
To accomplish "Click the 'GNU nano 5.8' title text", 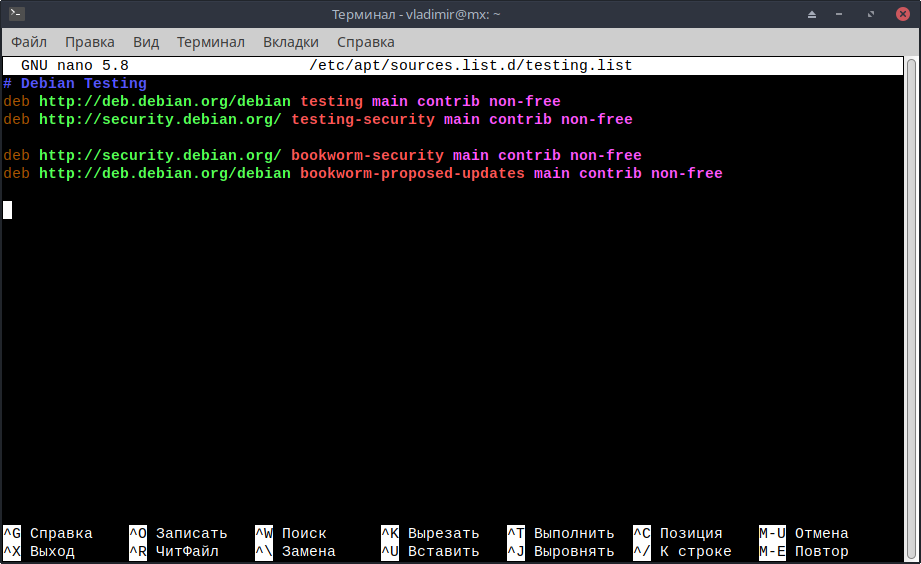I will 75,65.
